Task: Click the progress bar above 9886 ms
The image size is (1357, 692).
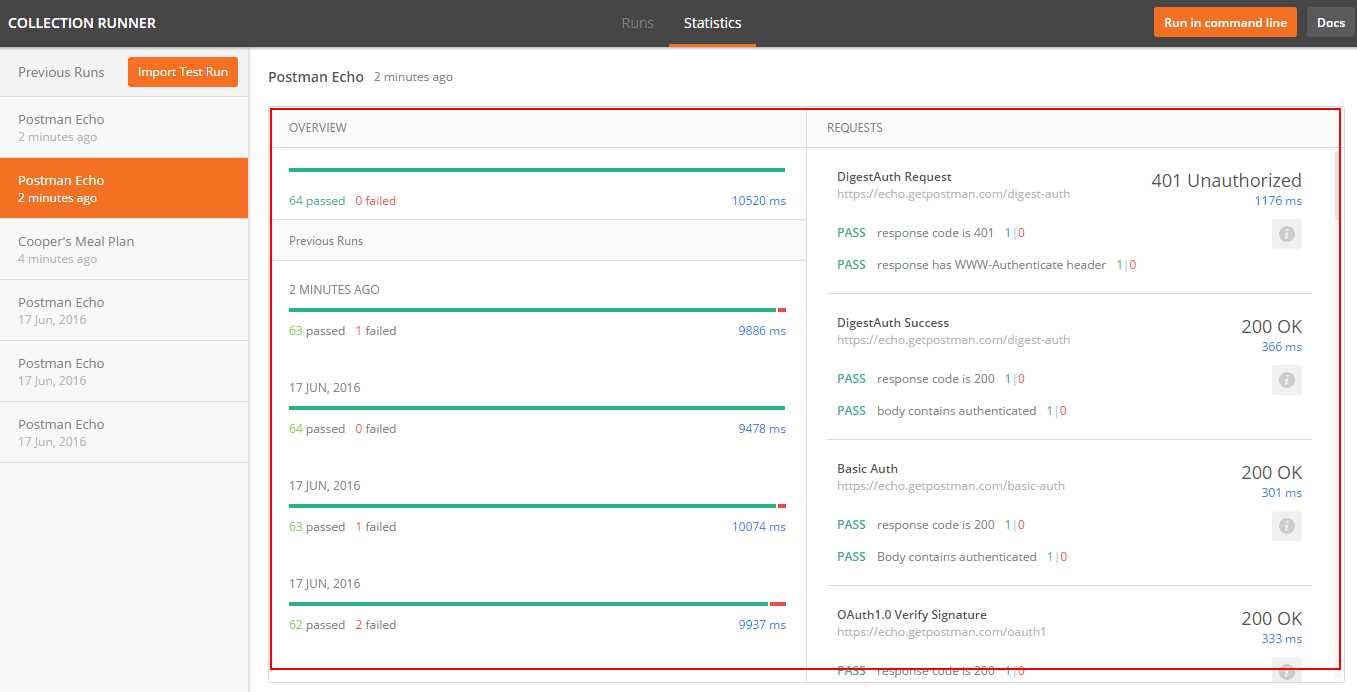Action: coord(537,310)
